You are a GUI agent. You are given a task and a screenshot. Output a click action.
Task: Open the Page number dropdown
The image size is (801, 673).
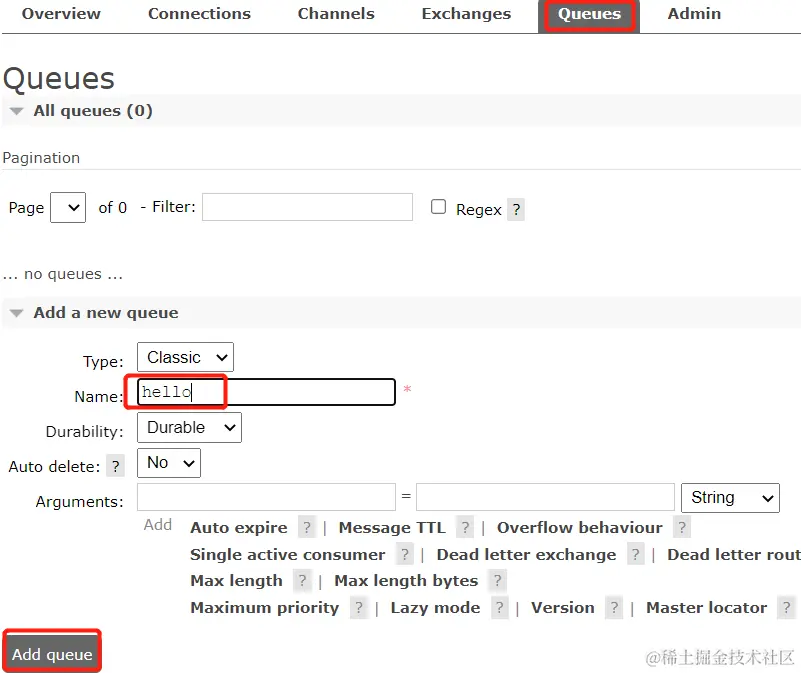coord(68,207)
